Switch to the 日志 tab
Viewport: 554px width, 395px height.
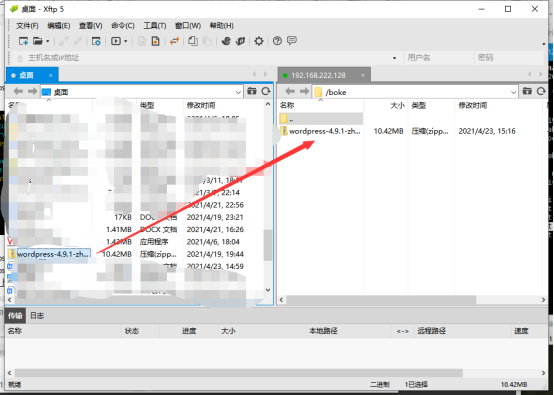click(x=37, y=316)
